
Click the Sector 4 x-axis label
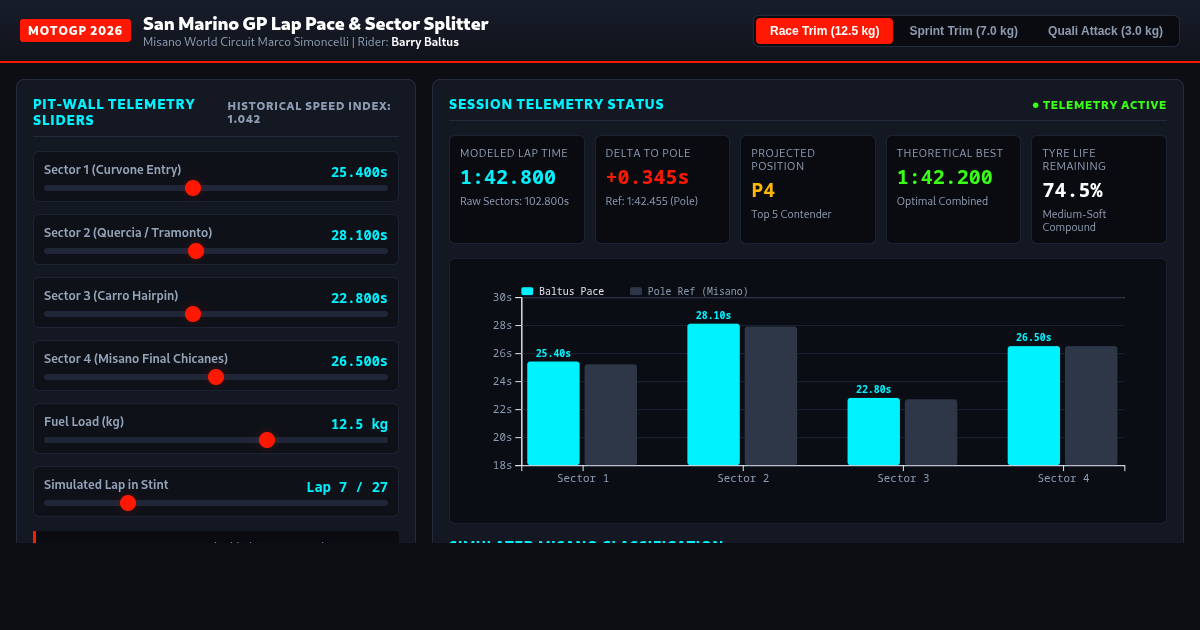pos(1063,478)
